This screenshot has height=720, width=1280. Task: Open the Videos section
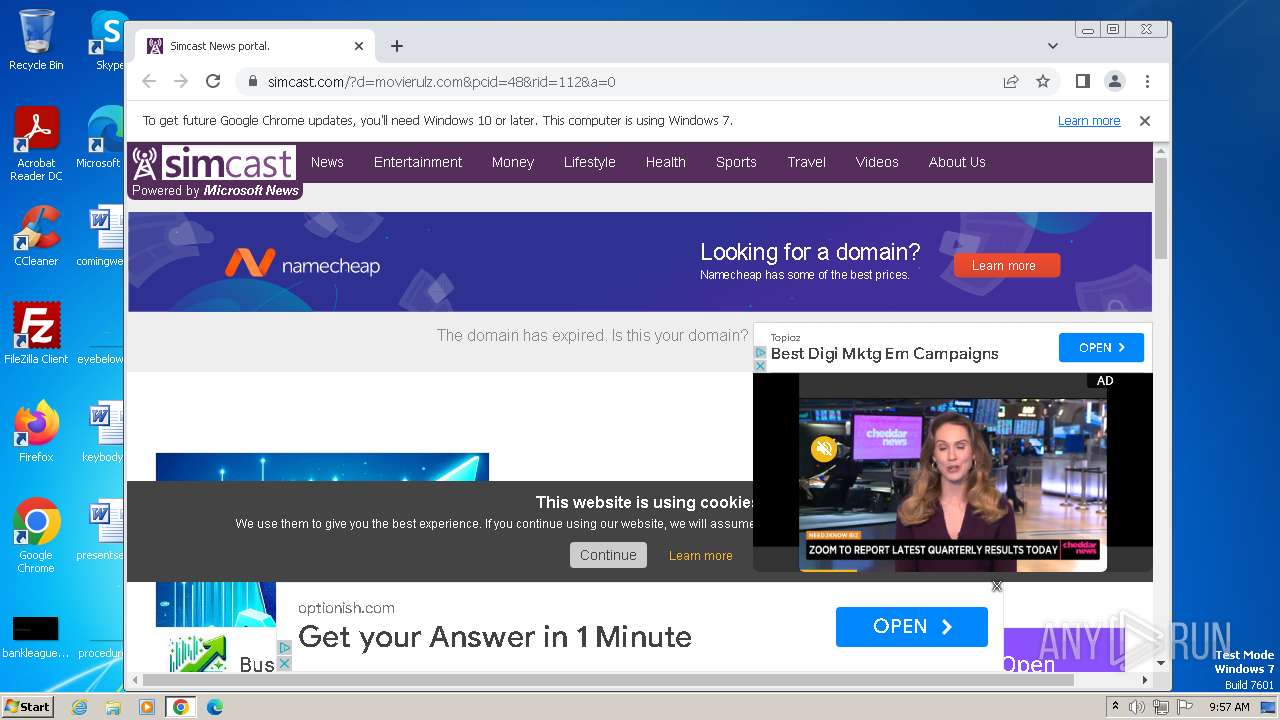(877, 162)
